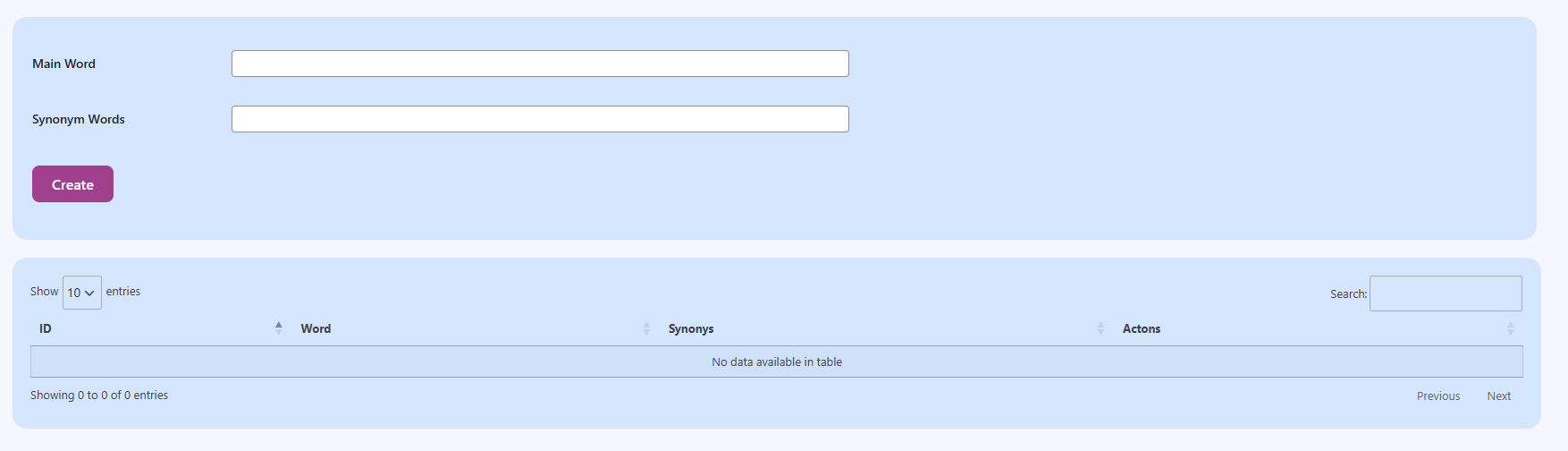1568x451 pixels.
Task: Select the Word column header text
Action: [x=316, y=328]
